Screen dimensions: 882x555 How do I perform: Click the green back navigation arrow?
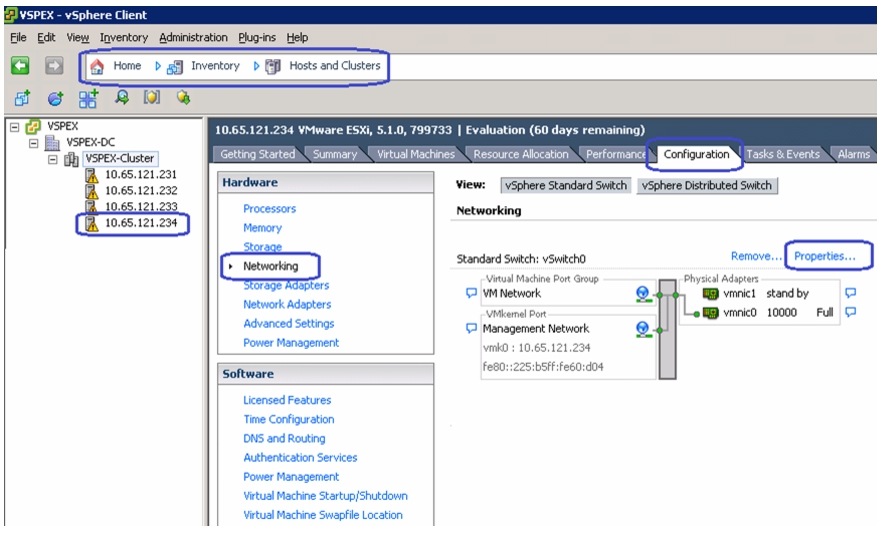(20, 66)
